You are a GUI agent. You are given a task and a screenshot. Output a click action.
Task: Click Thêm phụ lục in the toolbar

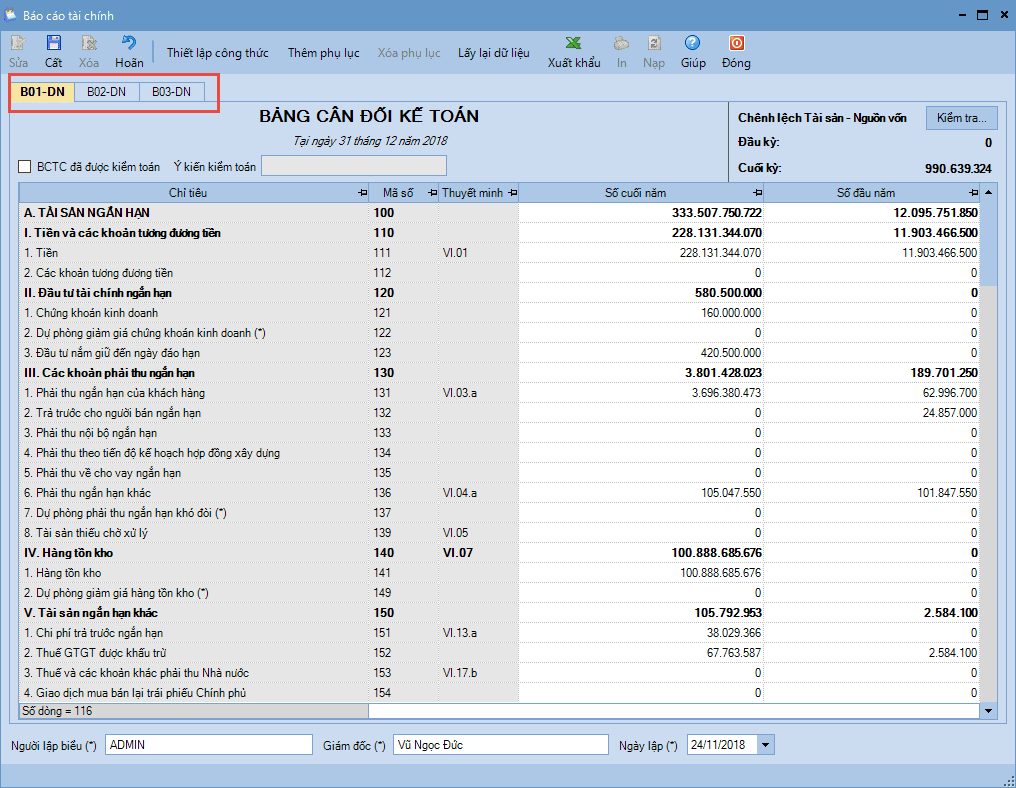(323, 53)
